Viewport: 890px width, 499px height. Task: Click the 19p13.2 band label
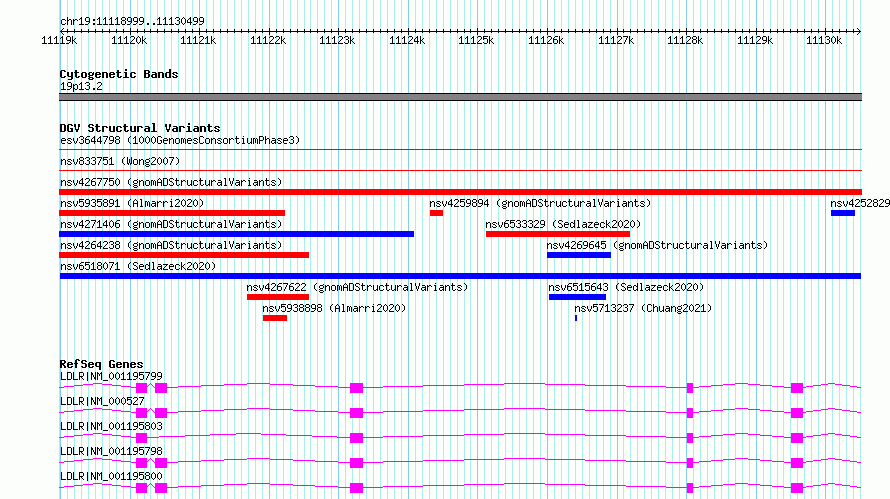click(81, 86)
